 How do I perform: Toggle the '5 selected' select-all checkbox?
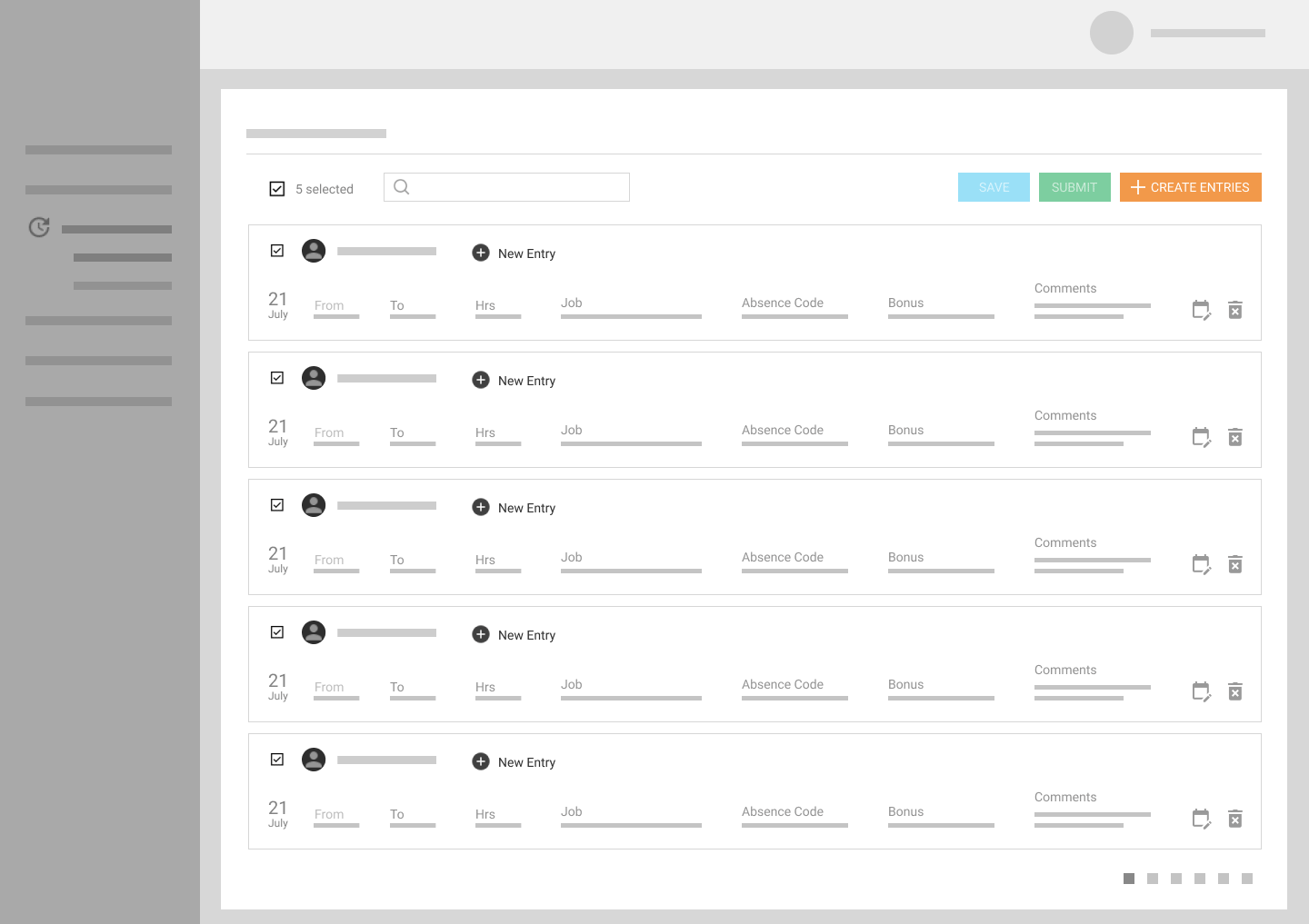[277, 189]
